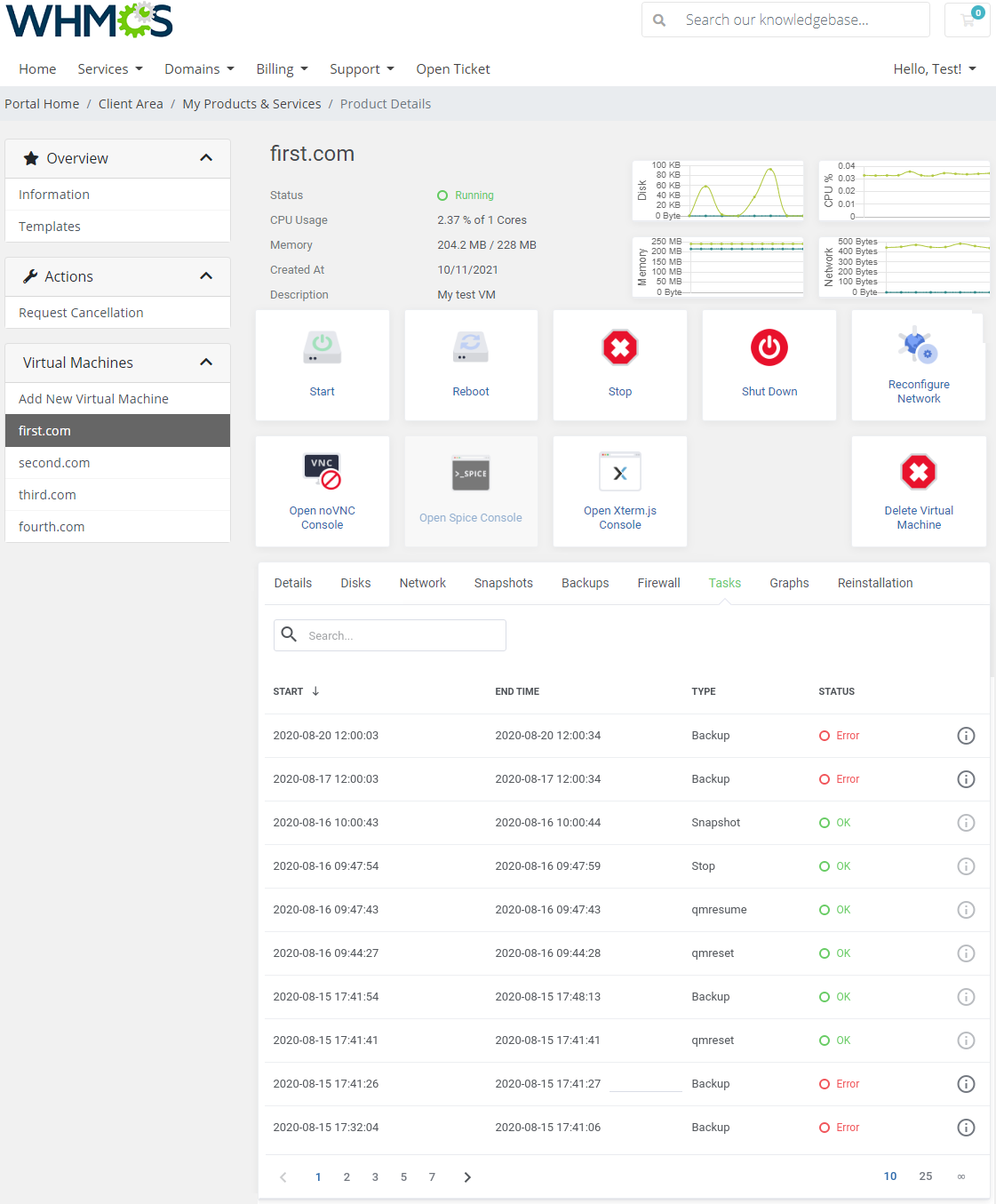Switch to the Firewall tab

(x=659, y=583)
